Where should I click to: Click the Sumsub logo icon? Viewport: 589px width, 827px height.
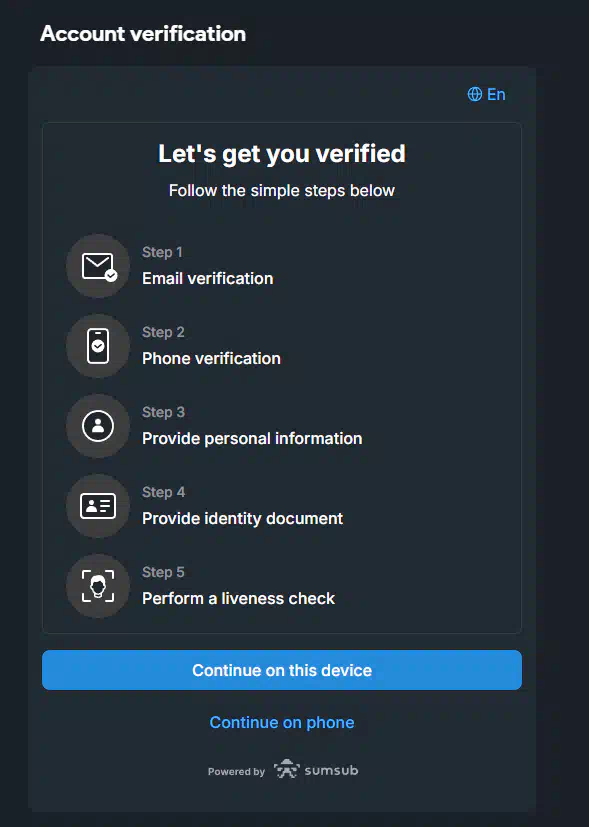[x=287, y=770]
